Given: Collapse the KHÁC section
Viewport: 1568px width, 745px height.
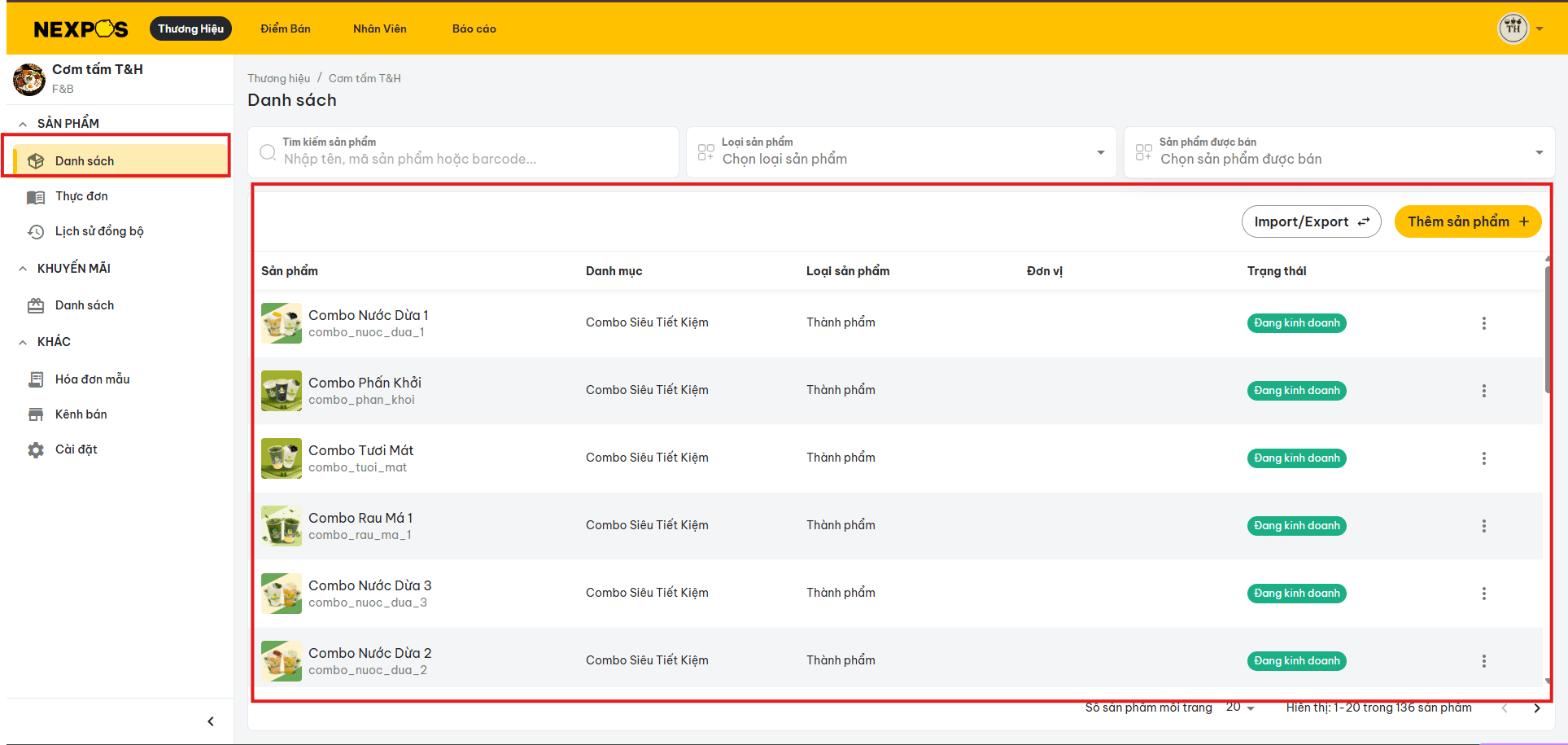Looking at the screenshot, I should click(x=23, y=342).
